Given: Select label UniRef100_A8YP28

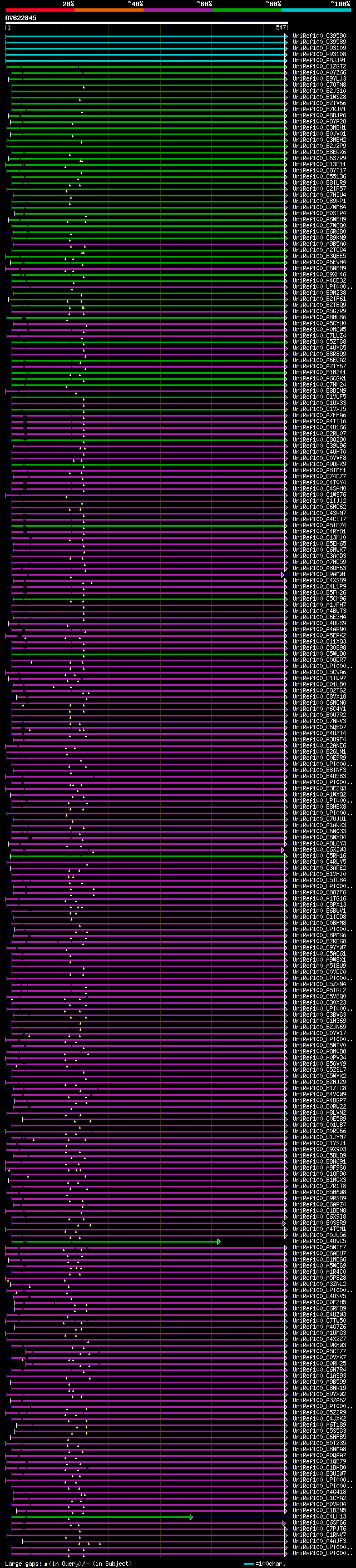Looking at the screenshot, I should click(x=319, y=122).
